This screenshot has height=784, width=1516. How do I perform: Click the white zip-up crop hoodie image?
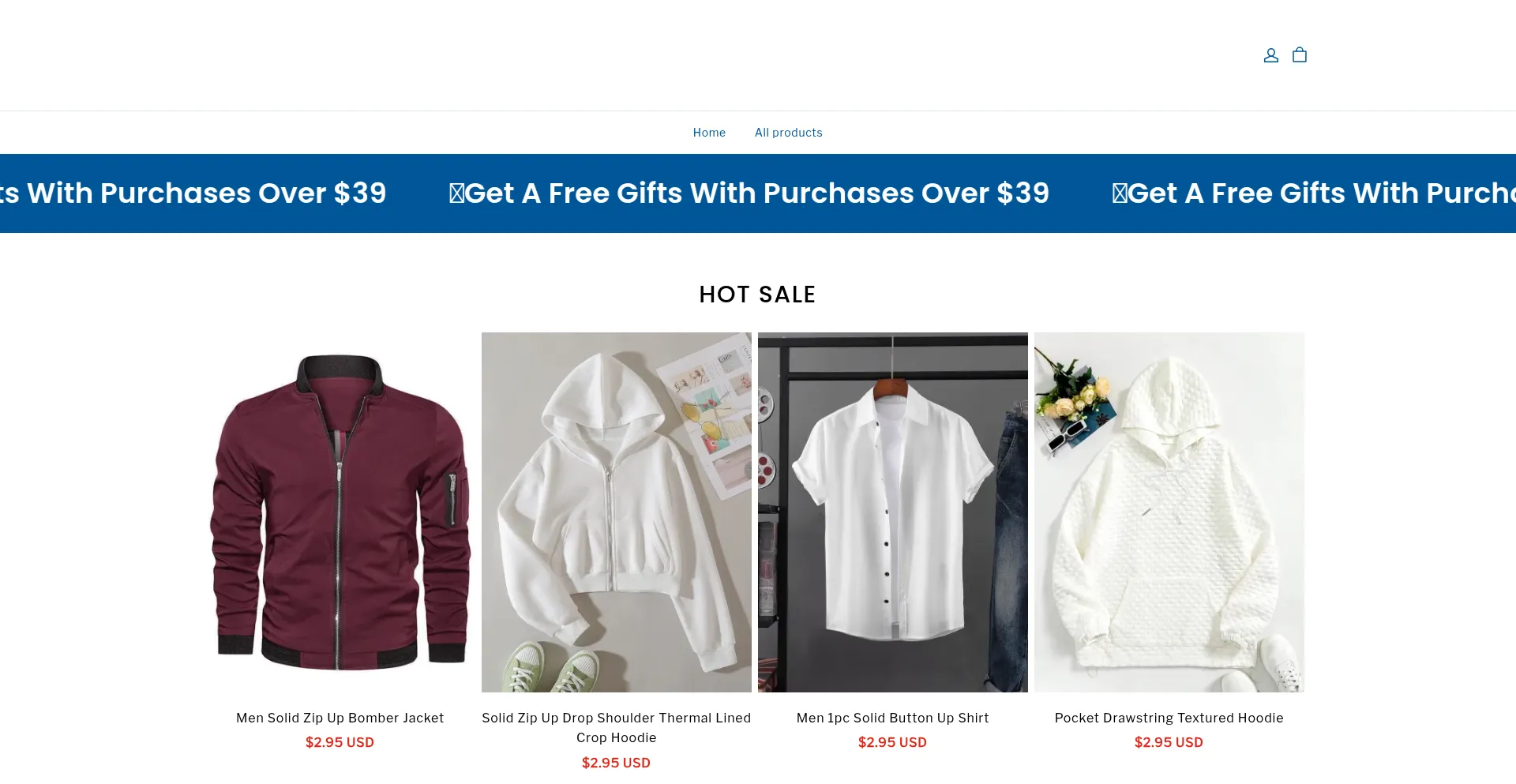pos(617,512)
